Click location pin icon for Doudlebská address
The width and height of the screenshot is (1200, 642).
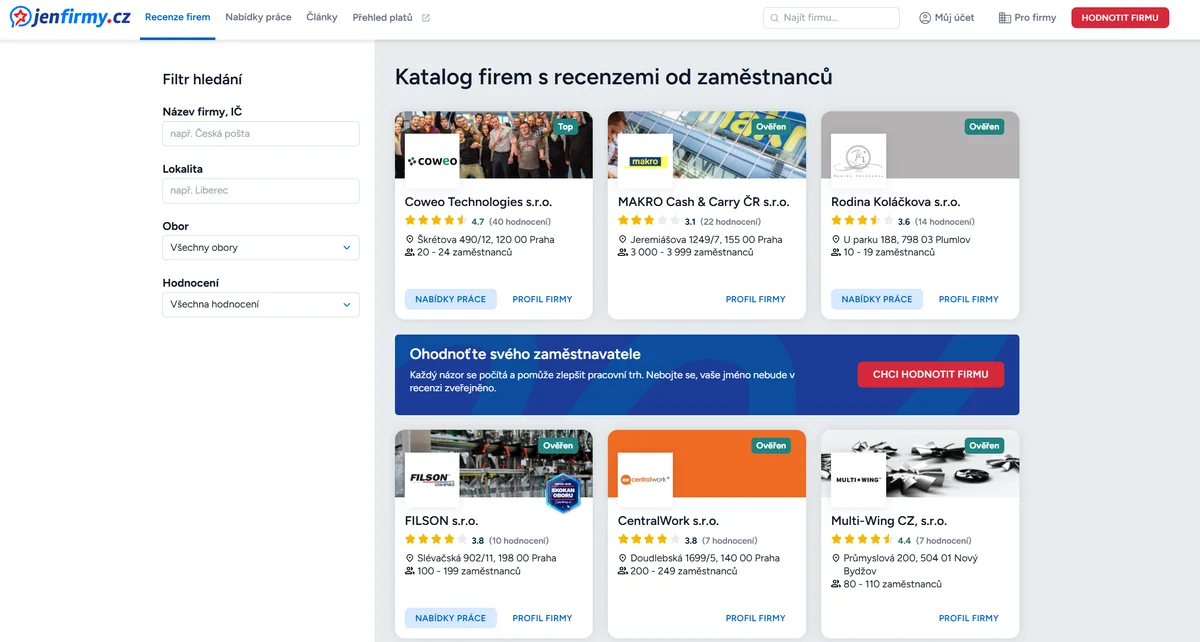623,558
